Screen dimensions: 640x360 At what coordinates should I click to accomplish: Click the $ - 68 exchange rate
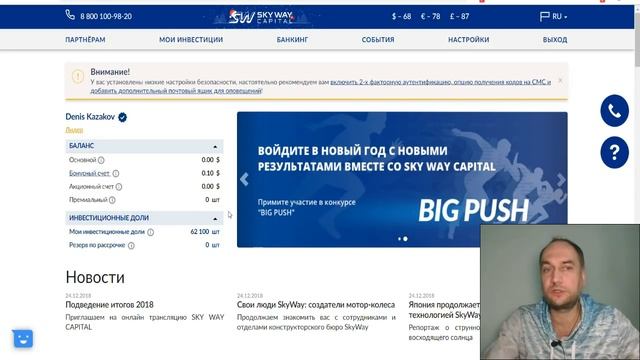[402, 16]
